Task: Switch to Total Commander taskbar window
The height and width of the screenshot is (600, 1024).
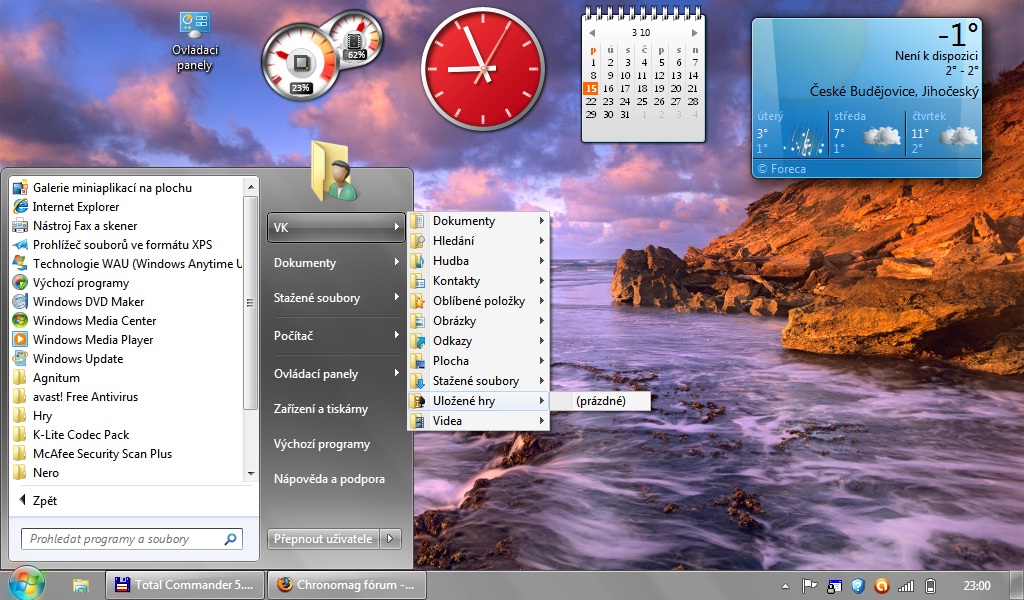Action: coord(185,585)
